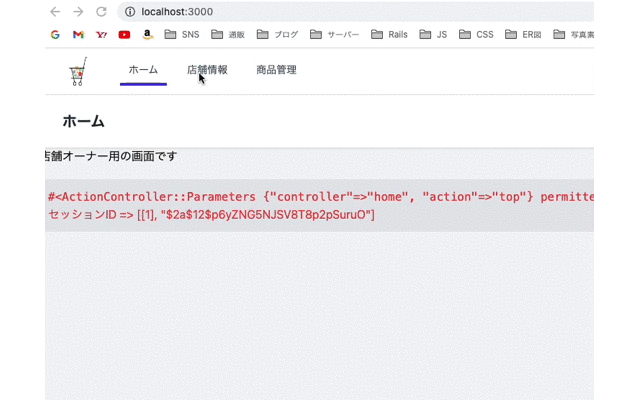Expand the SNS bookmark folder
Viewport: 640px width, 400px height.
pos(182,34)
